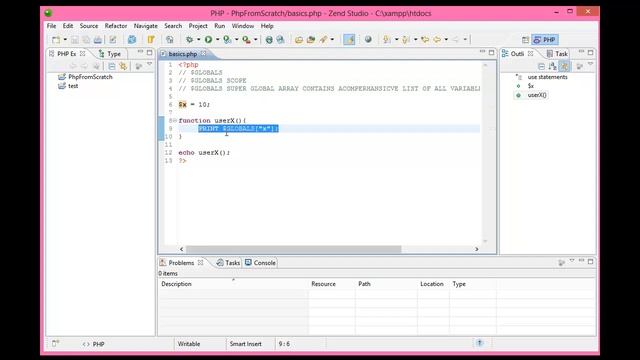
Task: Click the open folder toolbar icon
Action: [x=299, y=40]
